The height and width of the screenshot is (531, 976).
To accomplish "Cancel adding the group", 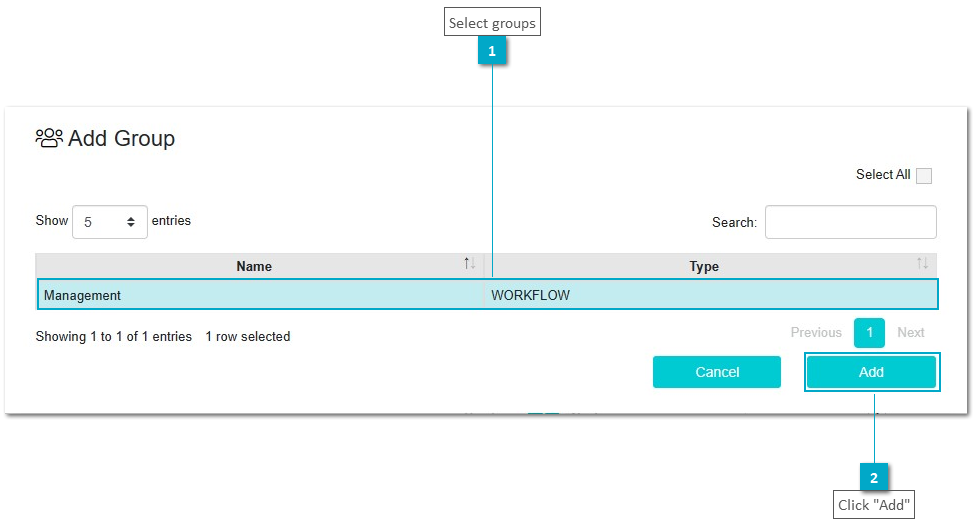I will point(716,372).
